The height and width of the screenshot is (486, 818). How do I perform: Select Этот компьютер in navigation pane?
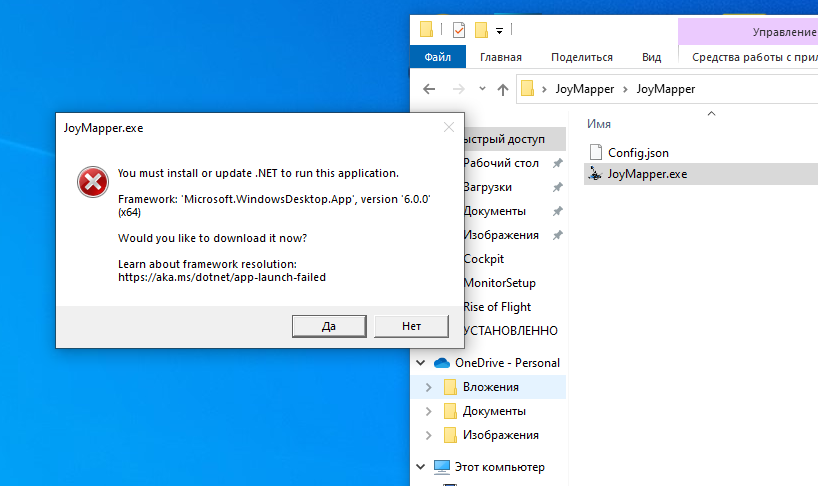point(499,467)
